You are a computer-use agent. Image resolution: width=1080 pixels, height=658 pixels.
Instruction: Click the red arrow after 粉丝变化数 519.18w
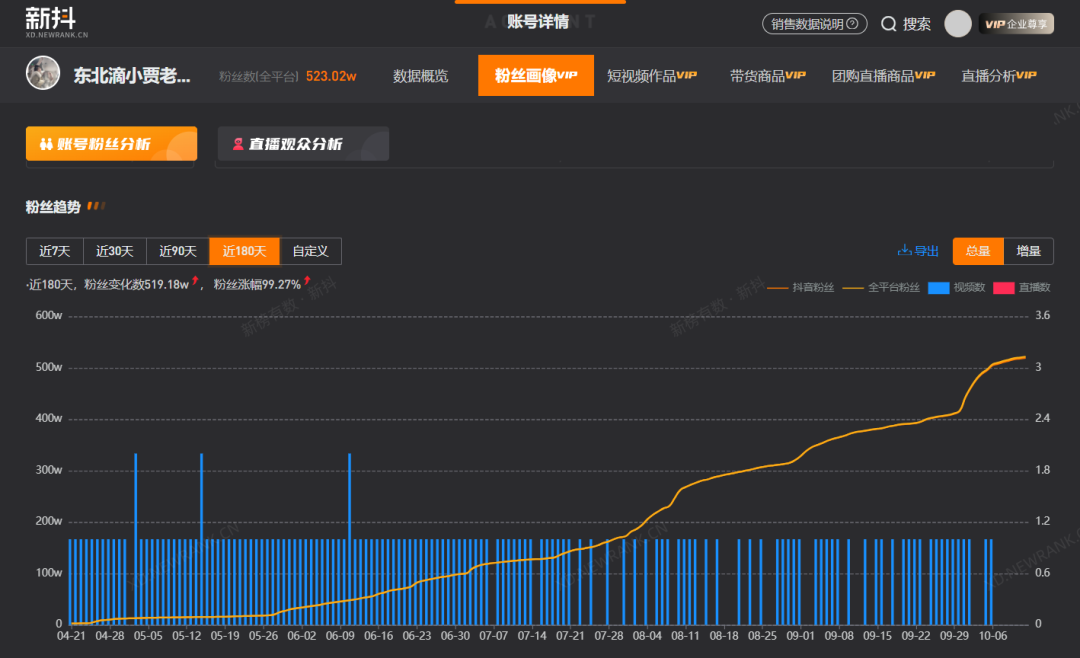click(x=196, y=282)
